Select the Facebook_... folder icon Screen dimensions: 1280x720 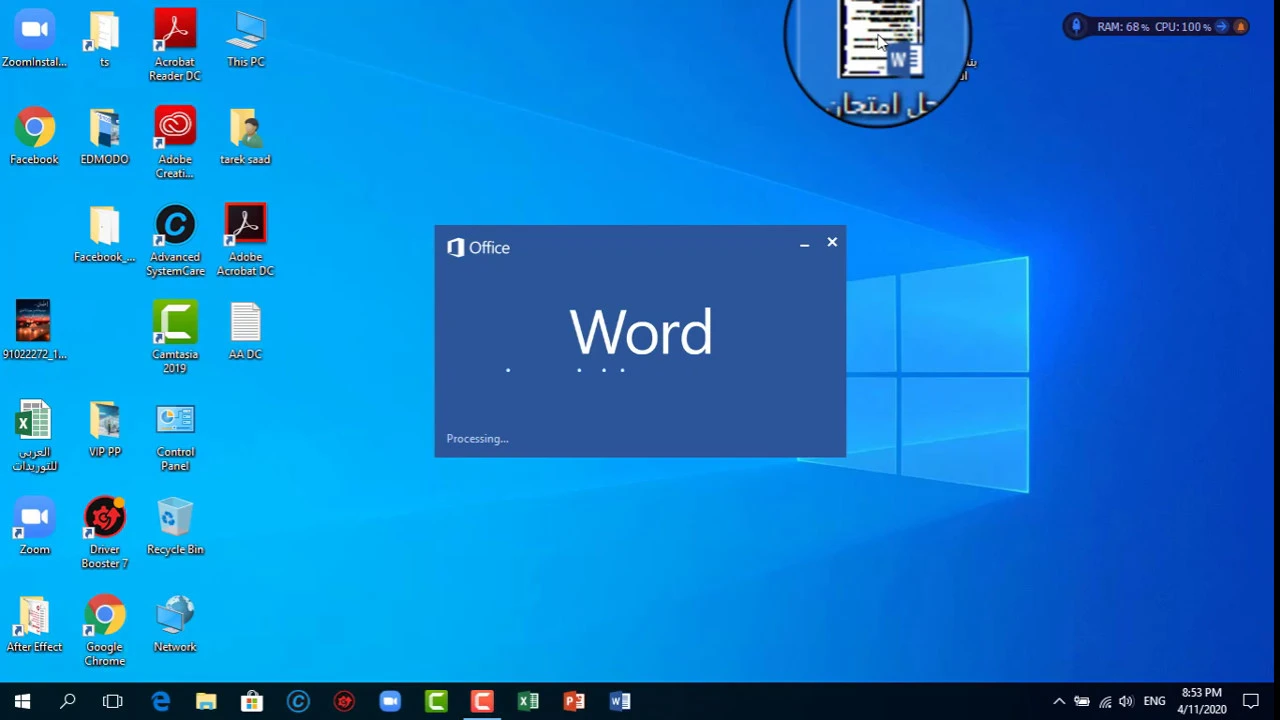point(104,235)
